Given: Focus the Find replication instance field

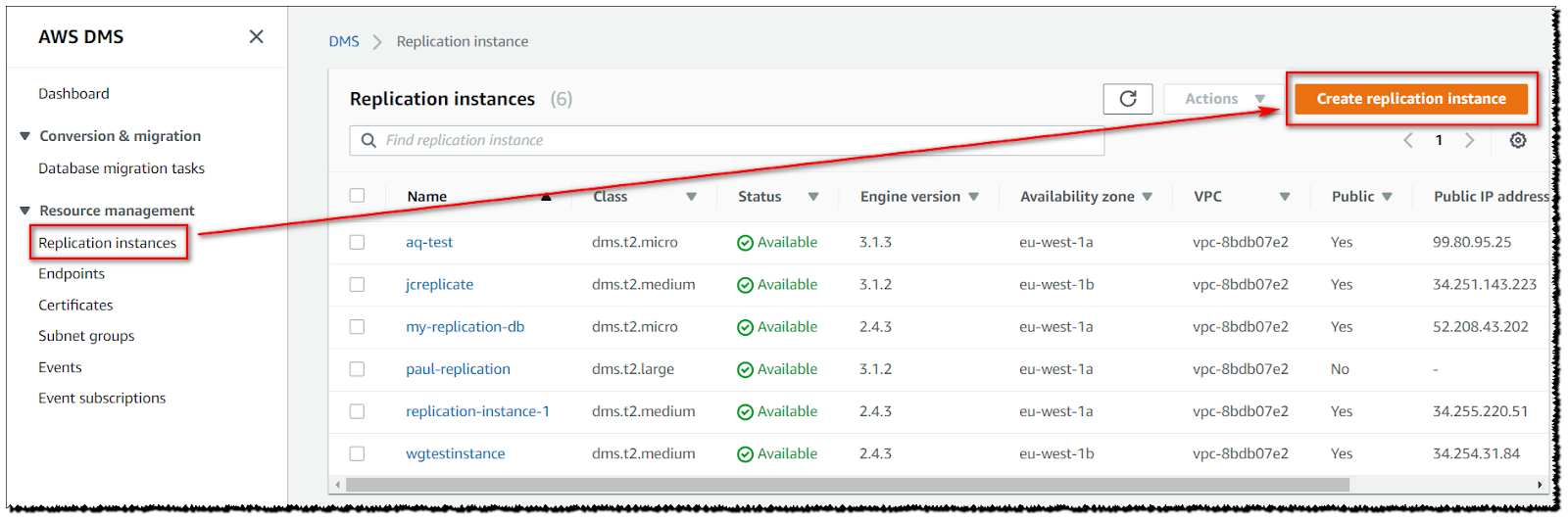Looking at the screenshot, I should tap(727, 140).
